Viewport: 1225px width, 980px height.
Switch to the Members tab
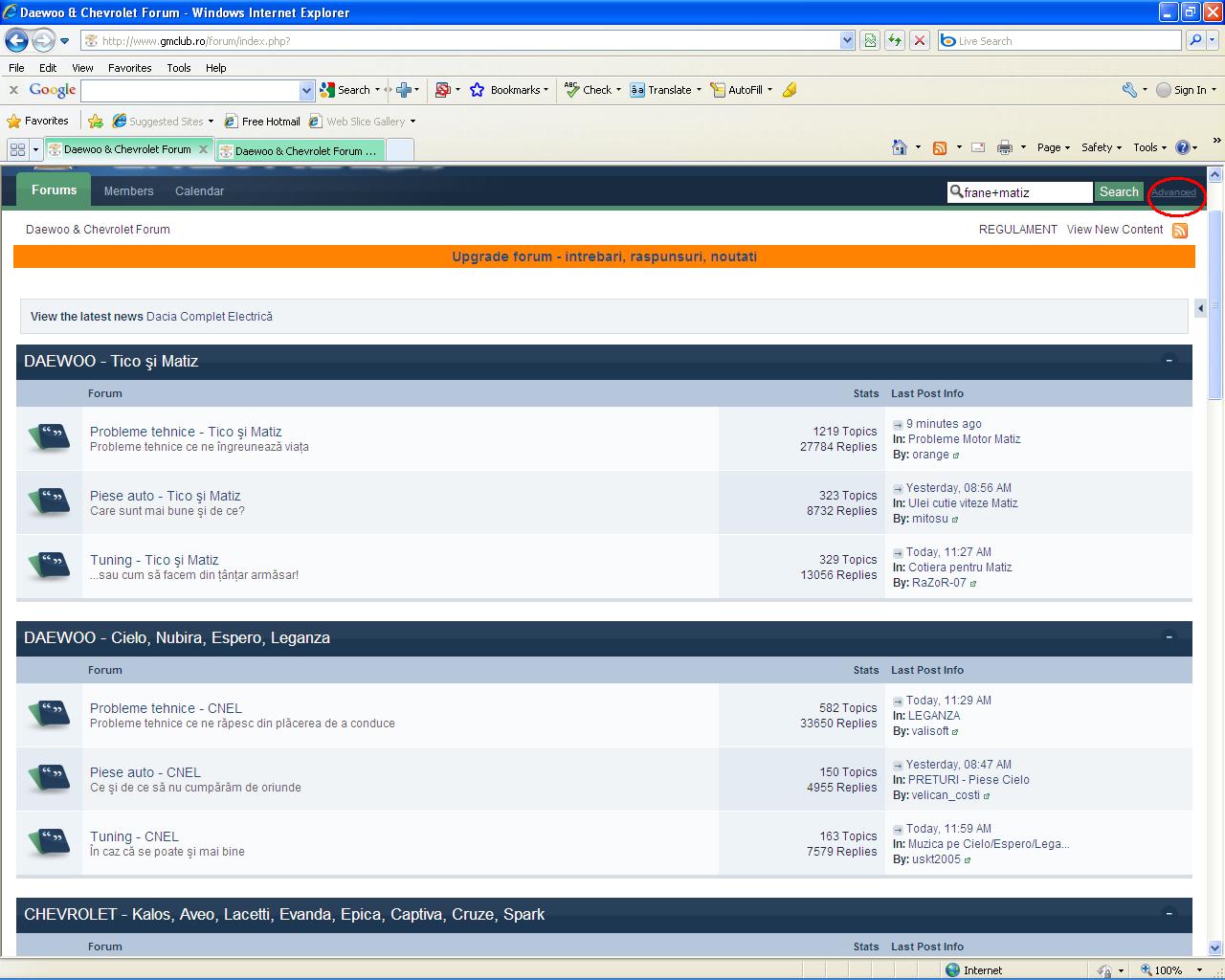tap(128, 191)
